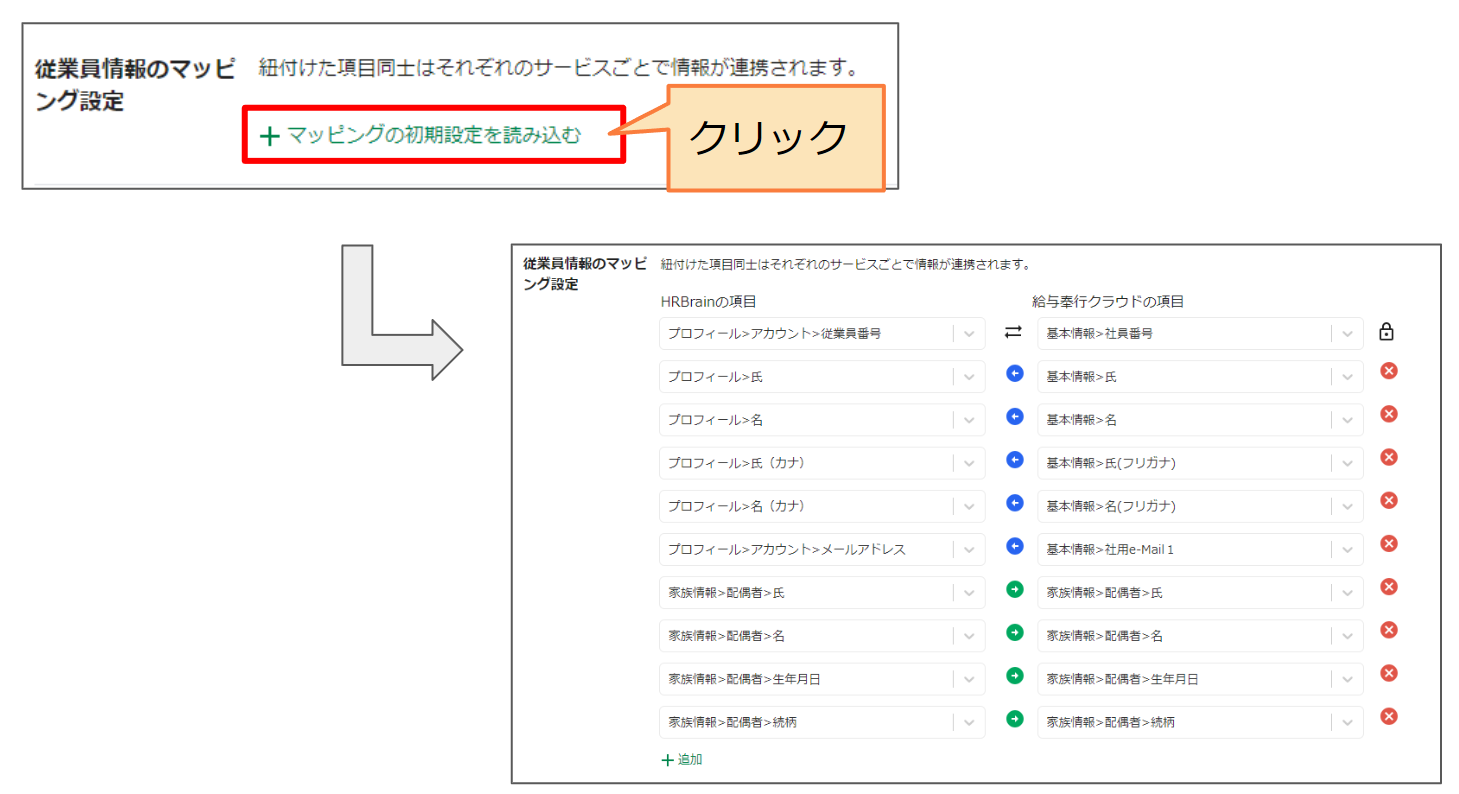The image size is (1459, 794).
Task: Open 給与奉行 dropdown 基本情報>氏(フリガナ)
Action: click(x=1200, y=463)
